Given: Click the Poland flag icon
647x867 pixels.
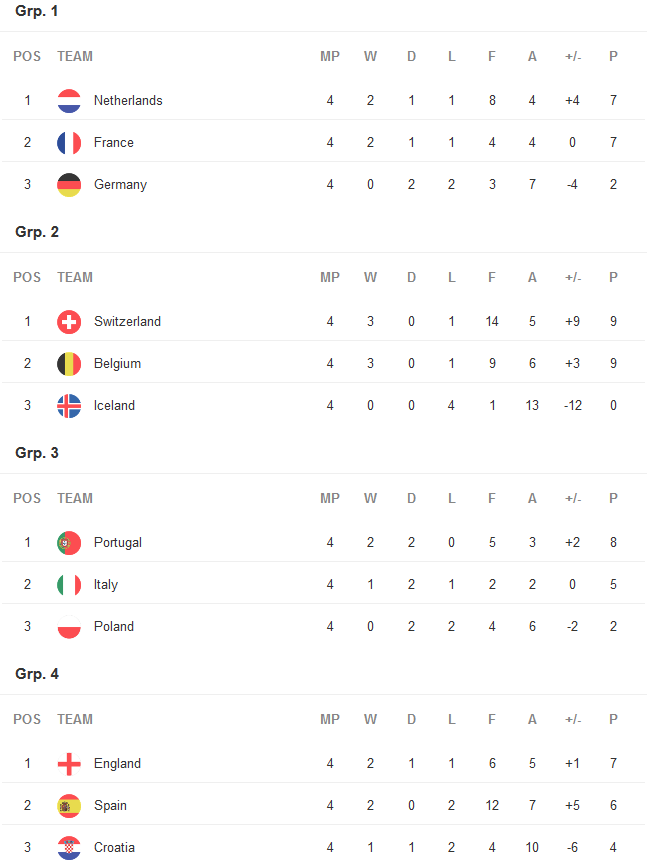Looking at the screenshot, I should pyautogui.click(x=69, y=627).
